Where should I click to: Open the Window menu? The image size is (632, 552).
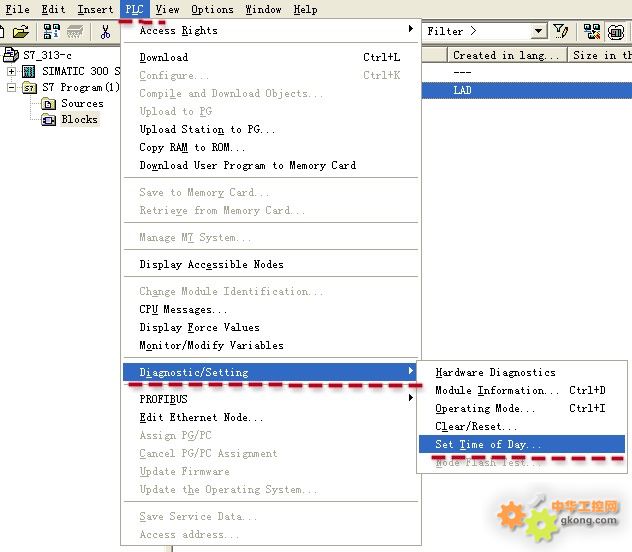tap(263, 9)
